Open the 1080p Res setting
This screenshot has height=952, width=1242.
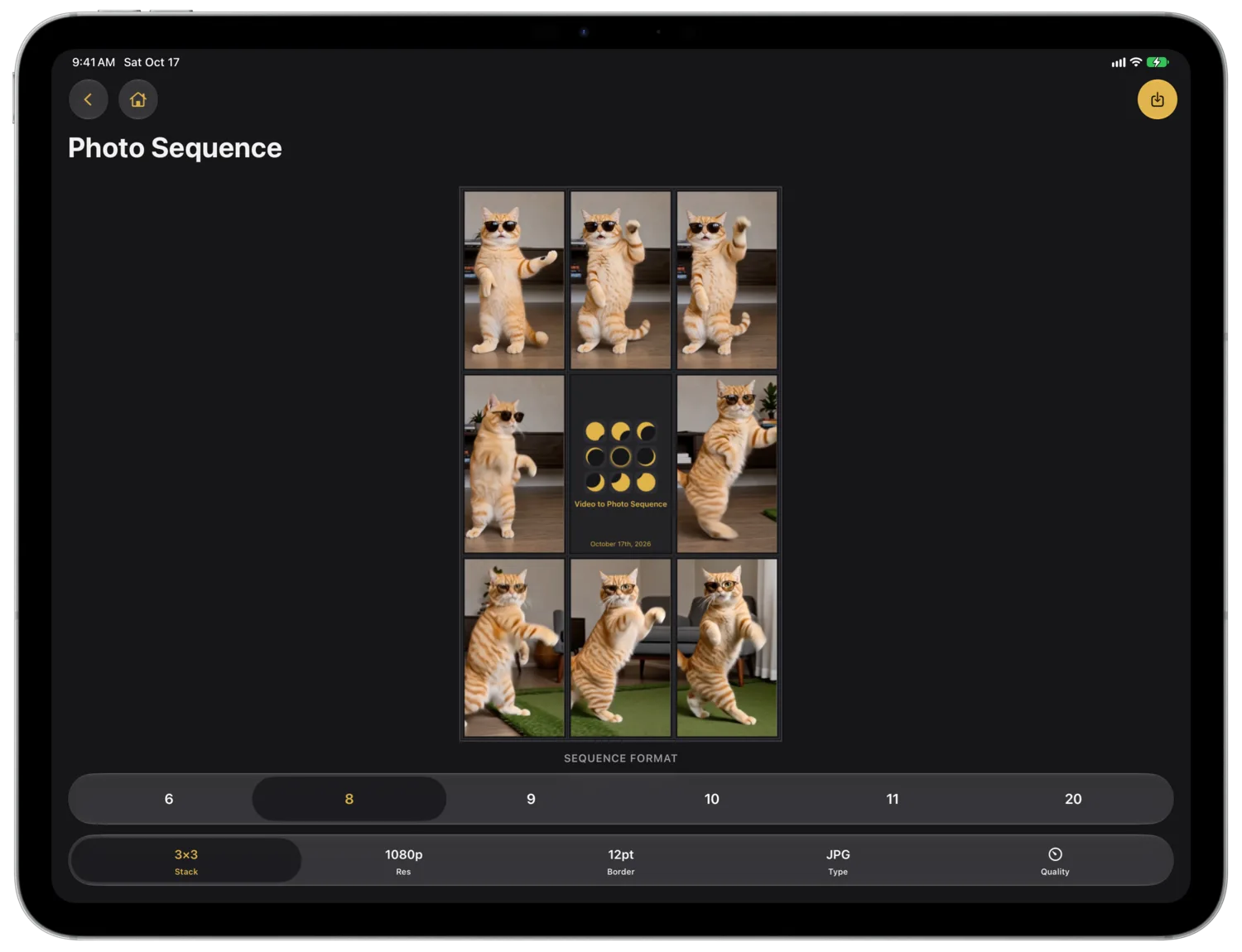click(x=403, y=861)
